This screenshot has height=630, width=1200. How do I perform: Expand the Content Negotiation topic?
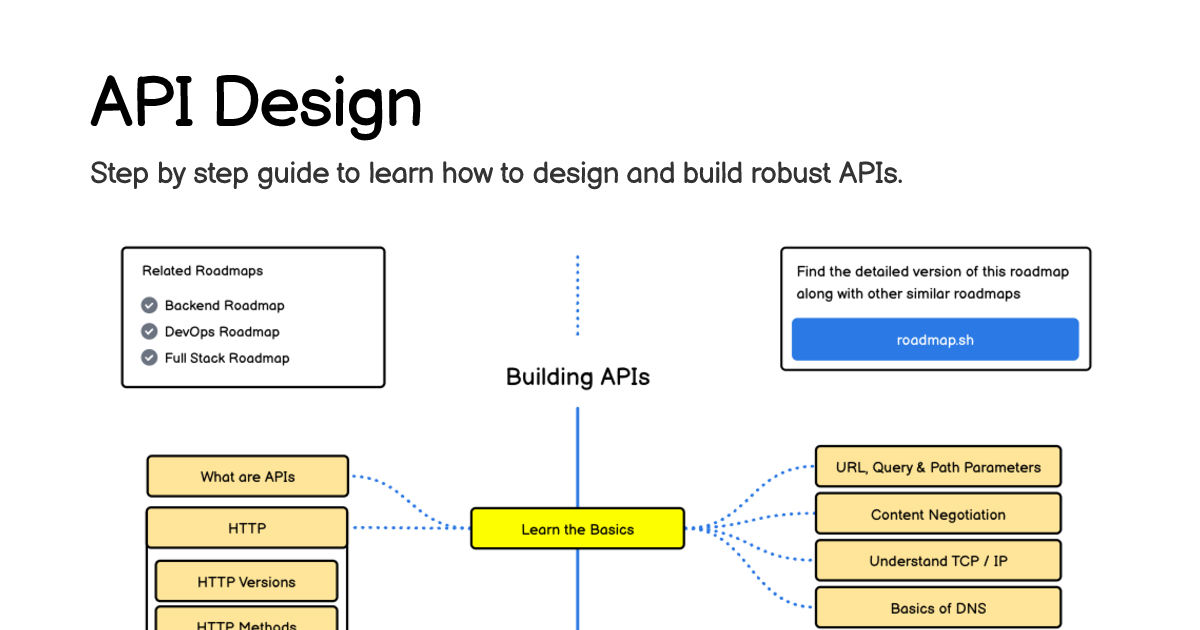937,514
